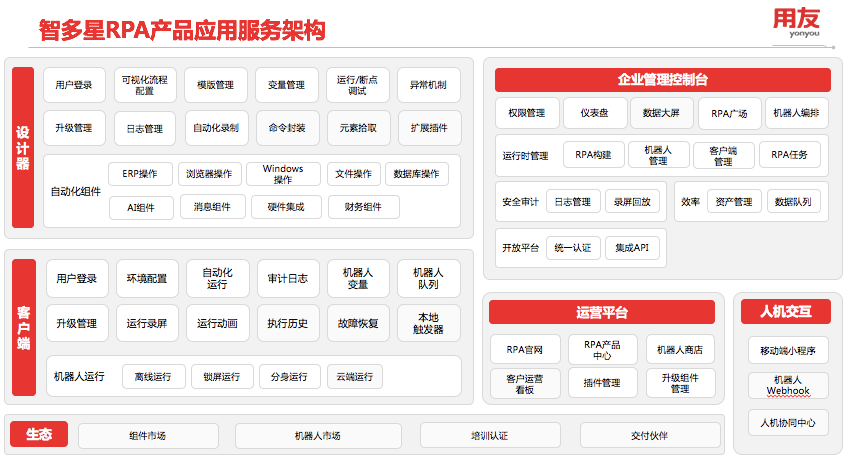Click the 生态 red label
Image resolution: width=853 pixels, height=458 pixels.
click(39, 434)
